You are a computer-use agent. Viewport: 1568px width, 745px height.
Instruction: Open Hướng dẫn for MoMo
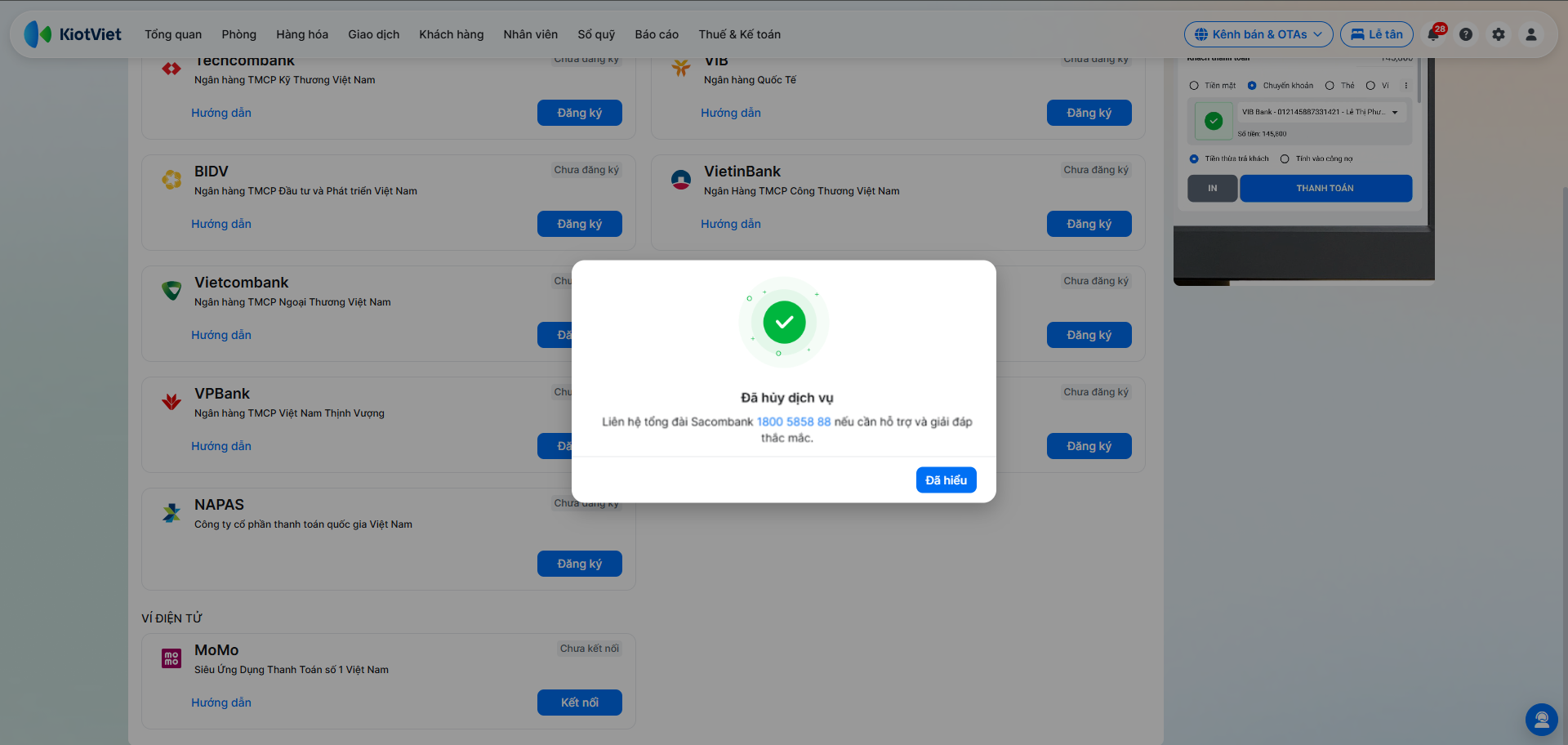pyautogui.click(x=221, y=703)
